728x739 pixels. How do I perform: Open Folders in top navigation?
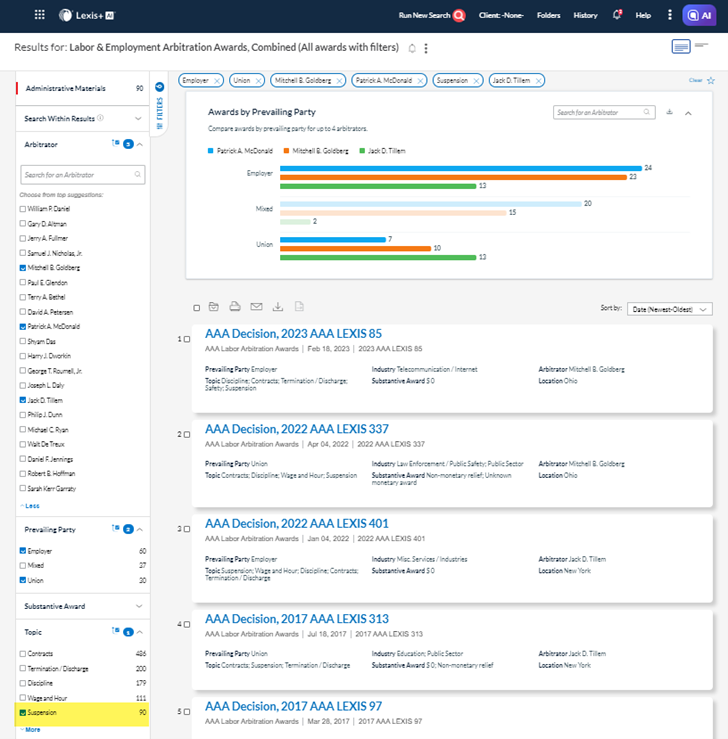click(x=548, y=15)
